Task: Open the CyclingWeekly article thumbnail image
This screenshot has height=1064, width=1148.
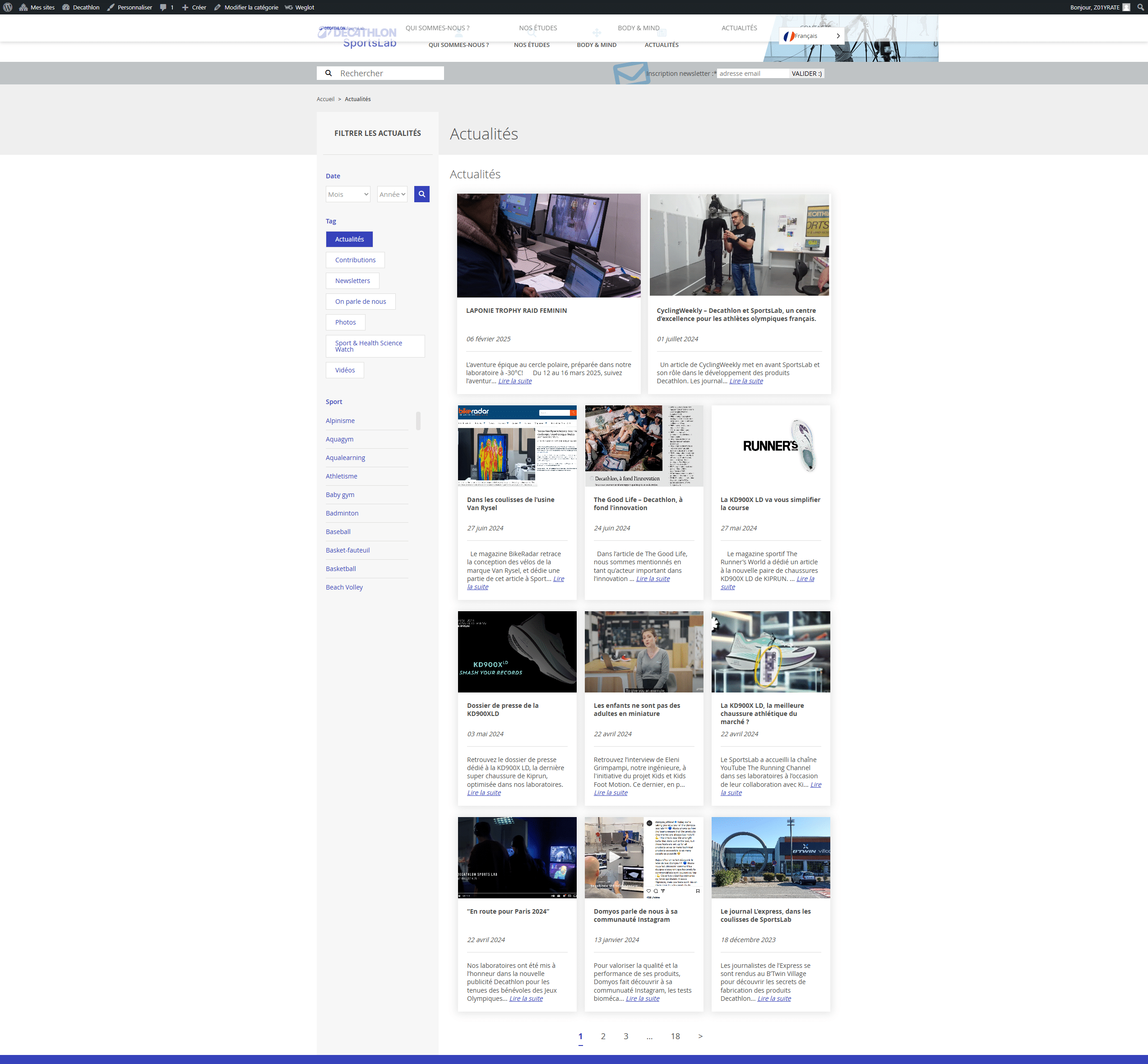Action: (739, 245)
